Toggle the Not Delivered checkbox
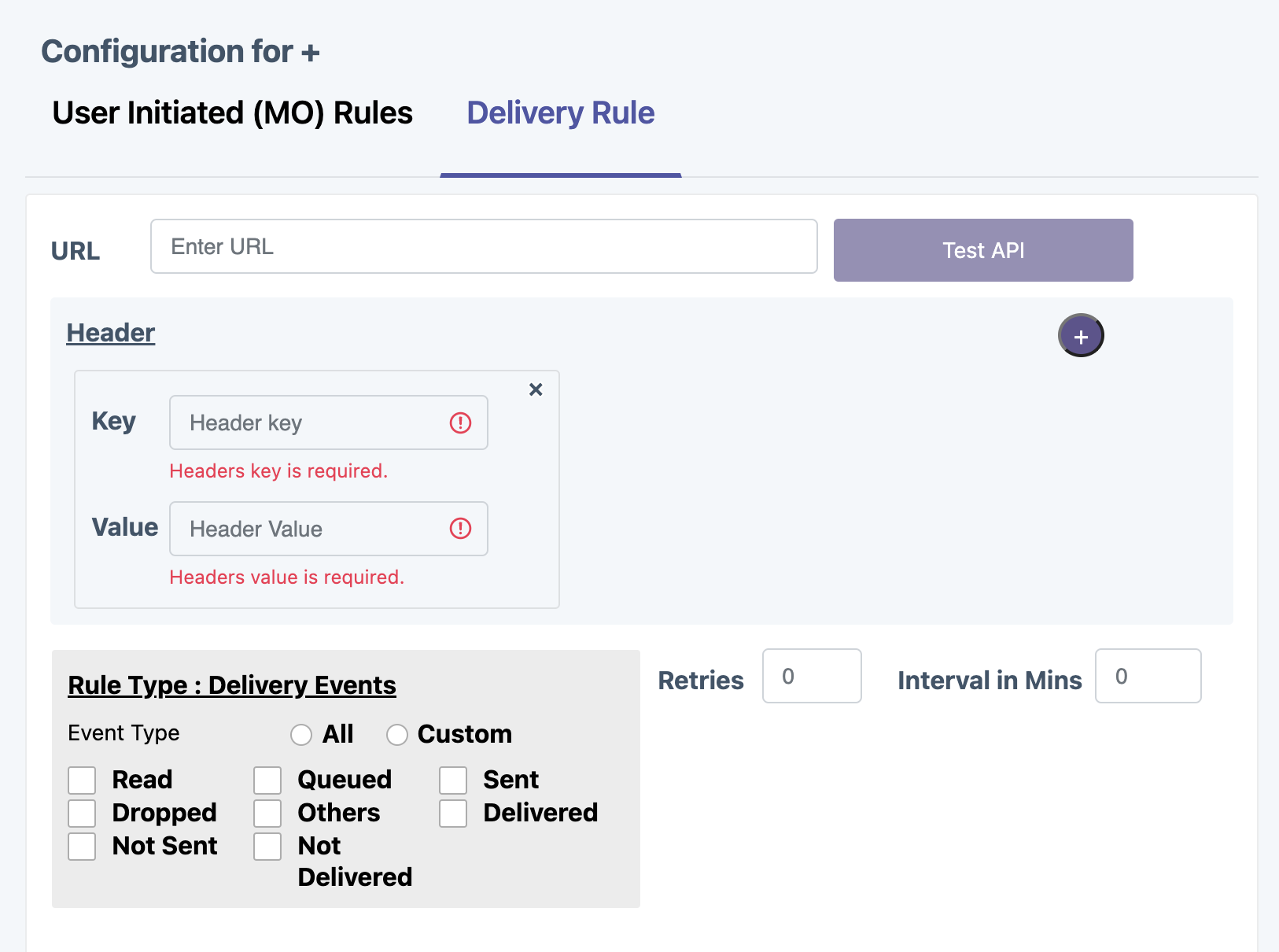Image resolution: width=1279 pixels, height=952 pixels. 267,847
